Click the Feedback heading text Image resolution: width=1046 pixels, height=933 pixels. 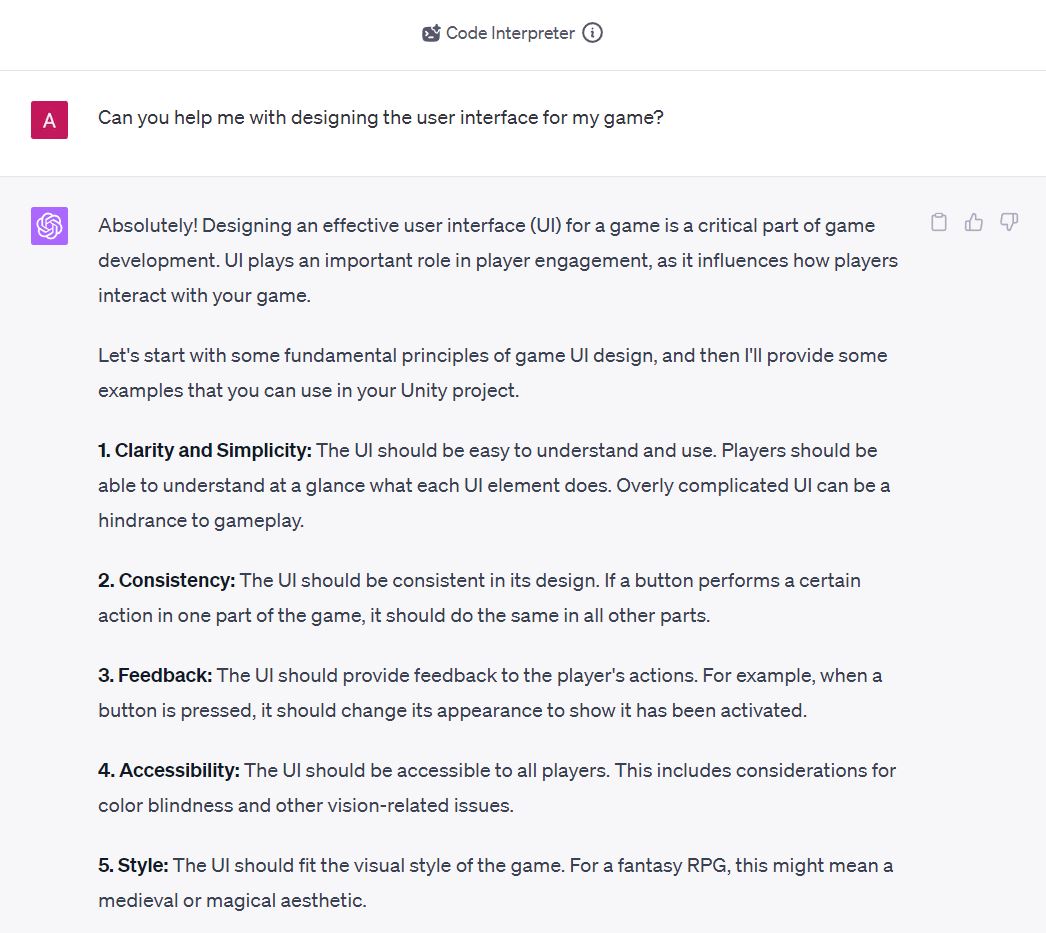coord(155,675)
